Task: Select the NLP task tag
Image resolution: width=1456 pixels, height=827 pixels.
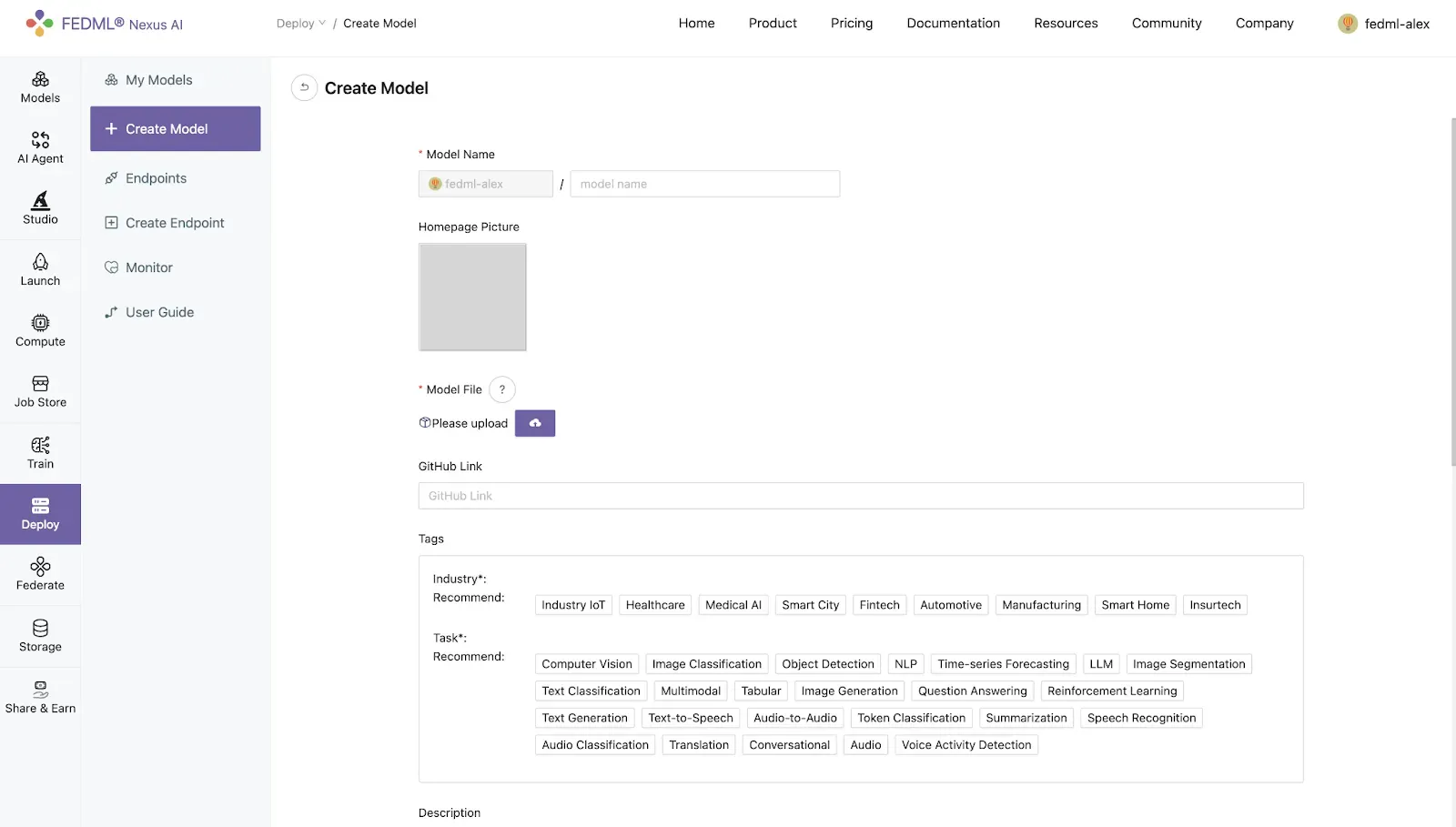Action: pos(905,664)
